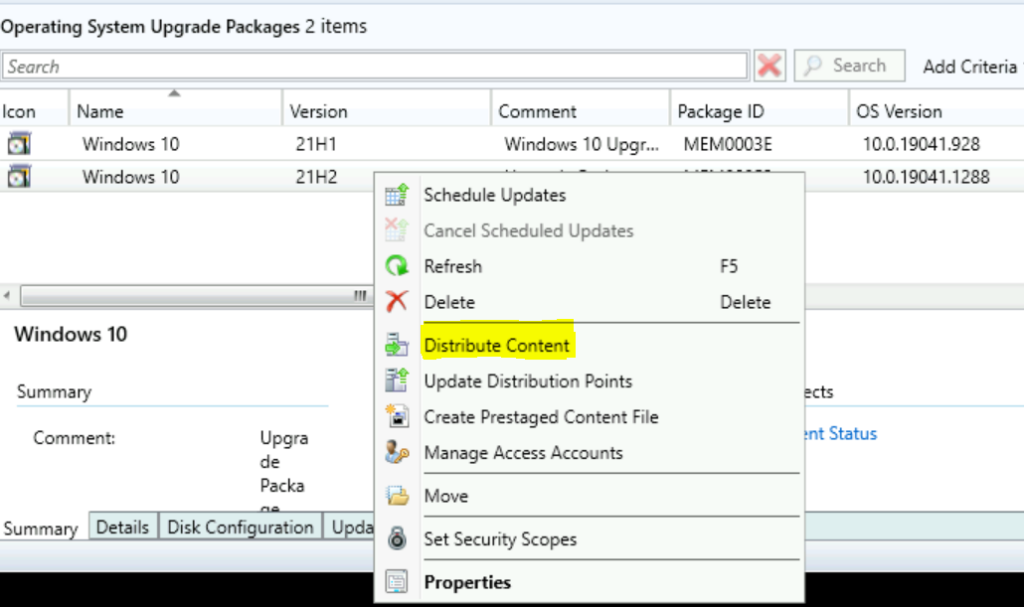Switch to the Summary tab
Screen dimensions: 1024x607
(x=41, y=528)
